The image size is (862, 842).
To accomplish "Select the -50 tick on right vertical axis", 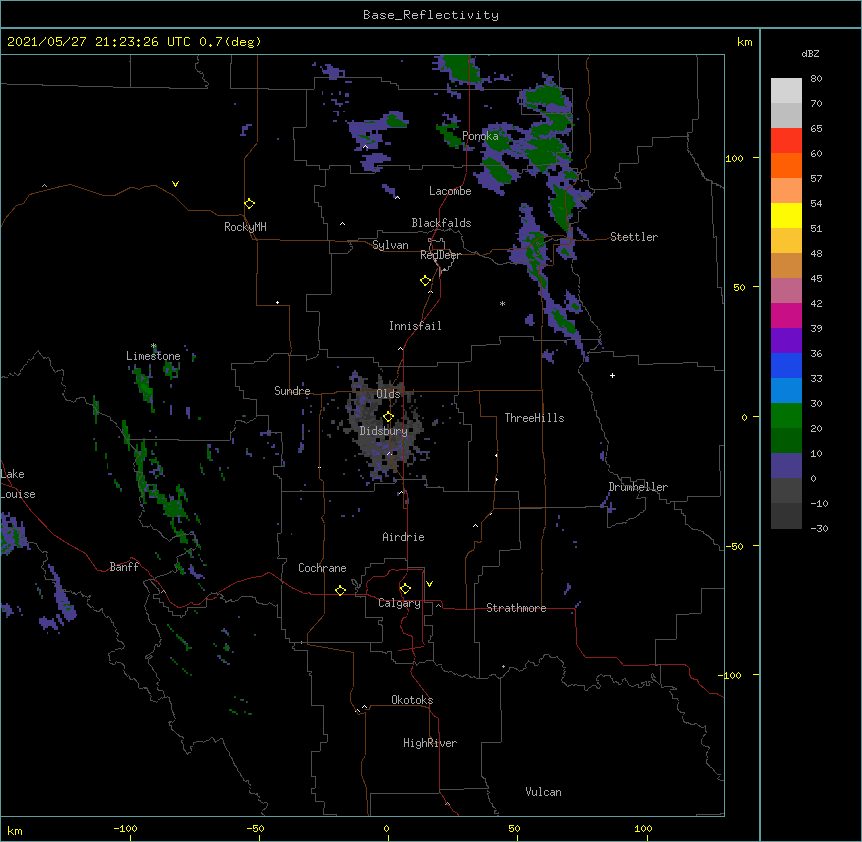I will (734, 546).
